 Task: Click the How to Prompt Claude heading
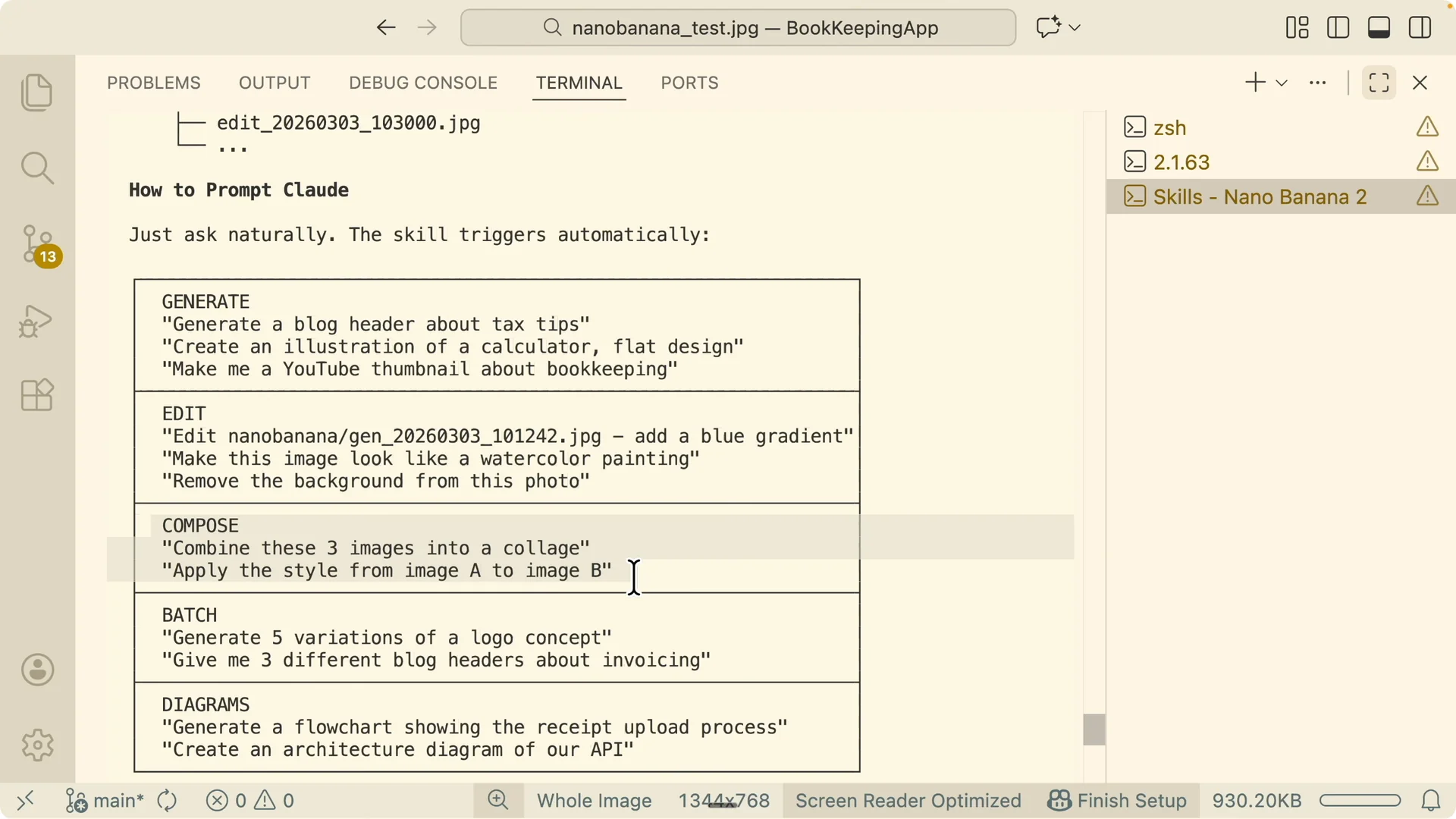coord(239,190)
